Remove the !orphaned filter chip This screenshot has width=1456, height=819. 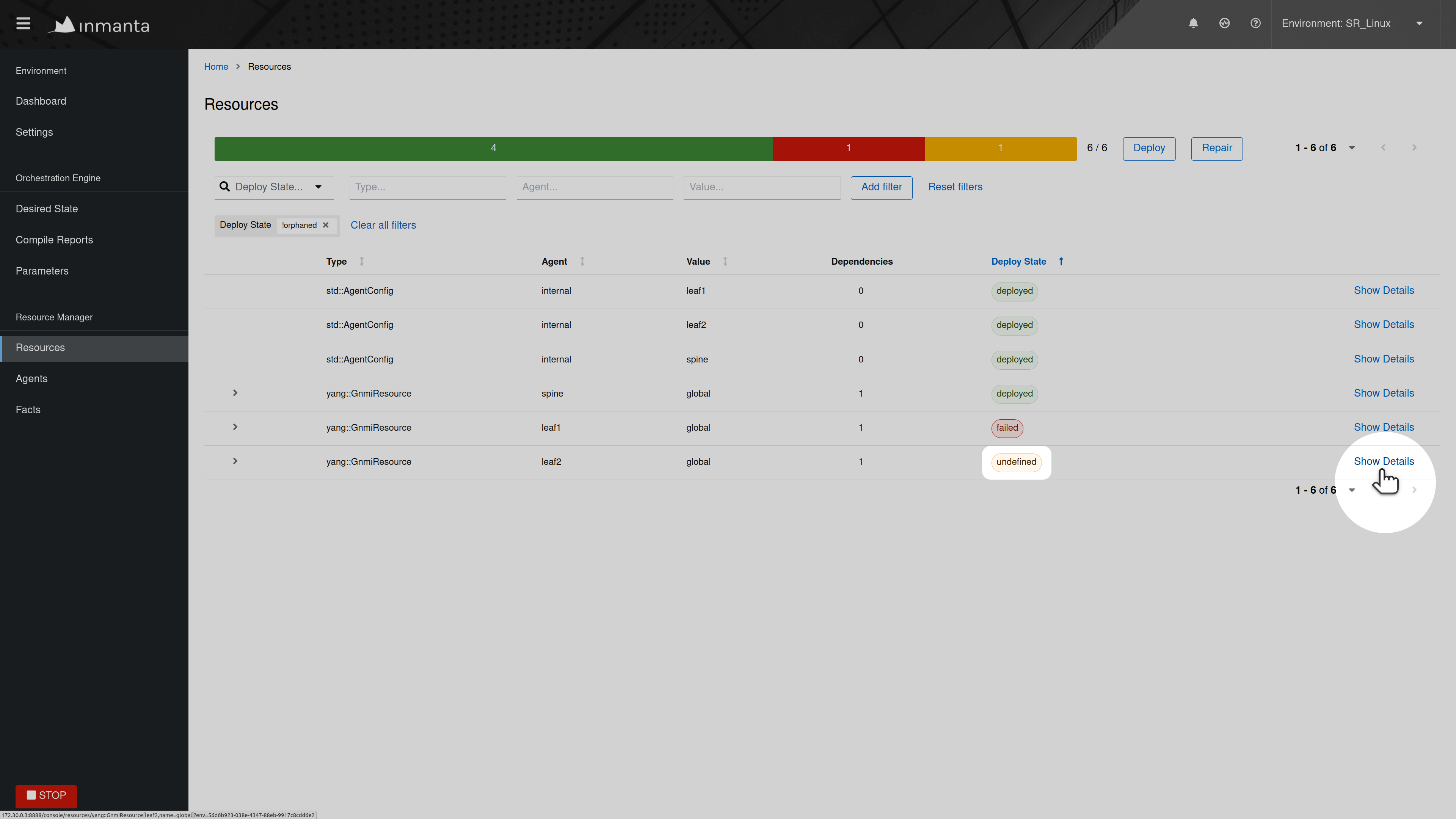(x=326, y=225)
